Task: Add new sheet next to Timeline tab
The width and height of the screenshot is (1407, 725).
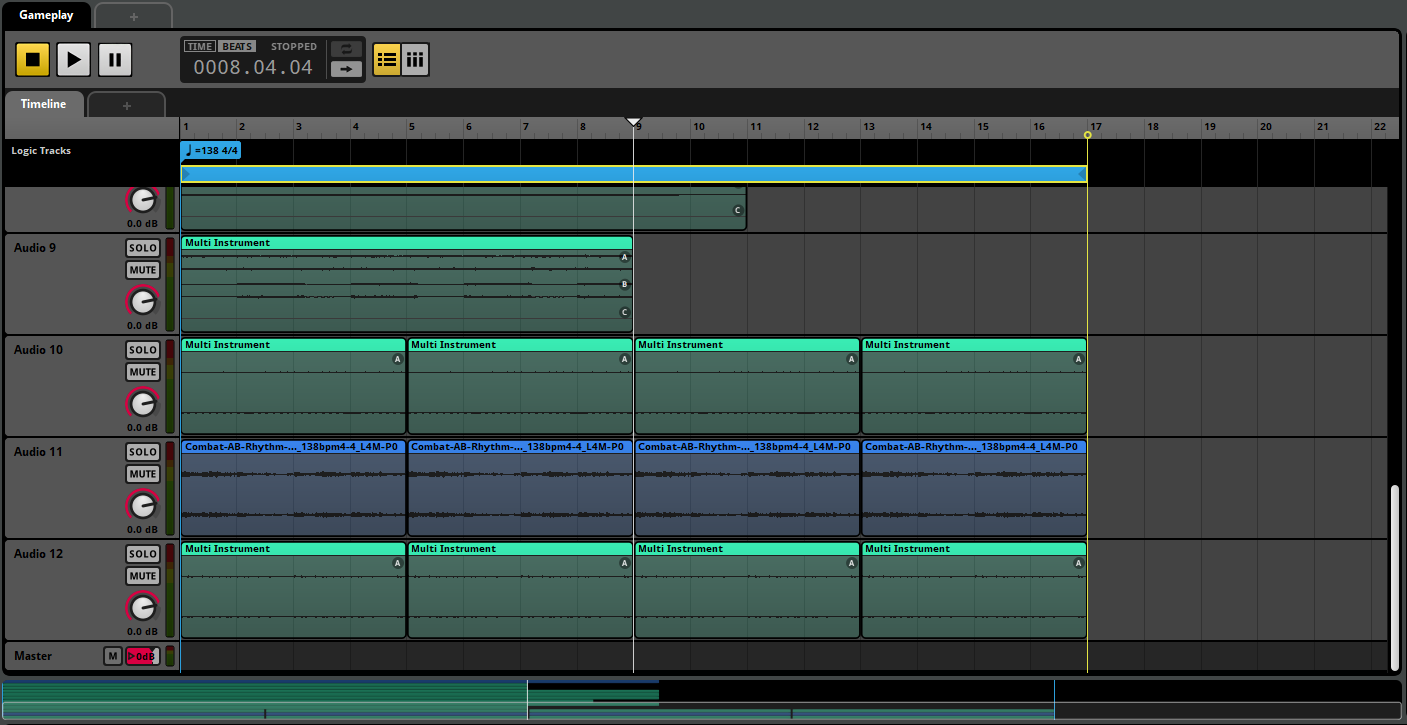Action: [127, 105]
